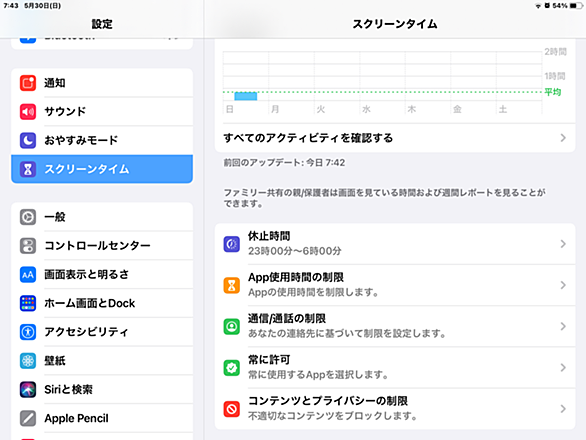Screen dimensions: 586x440
Task: Open すべてのアクティビティを確認する link
Action: tap(395, 138)
